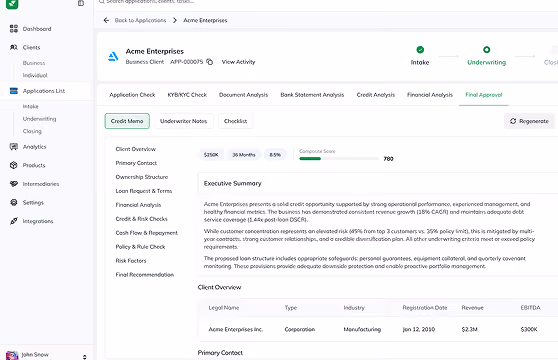Screen dimensions: 558x360
Task: Click the $250K loan amount chip
Action: pos(211,155)
